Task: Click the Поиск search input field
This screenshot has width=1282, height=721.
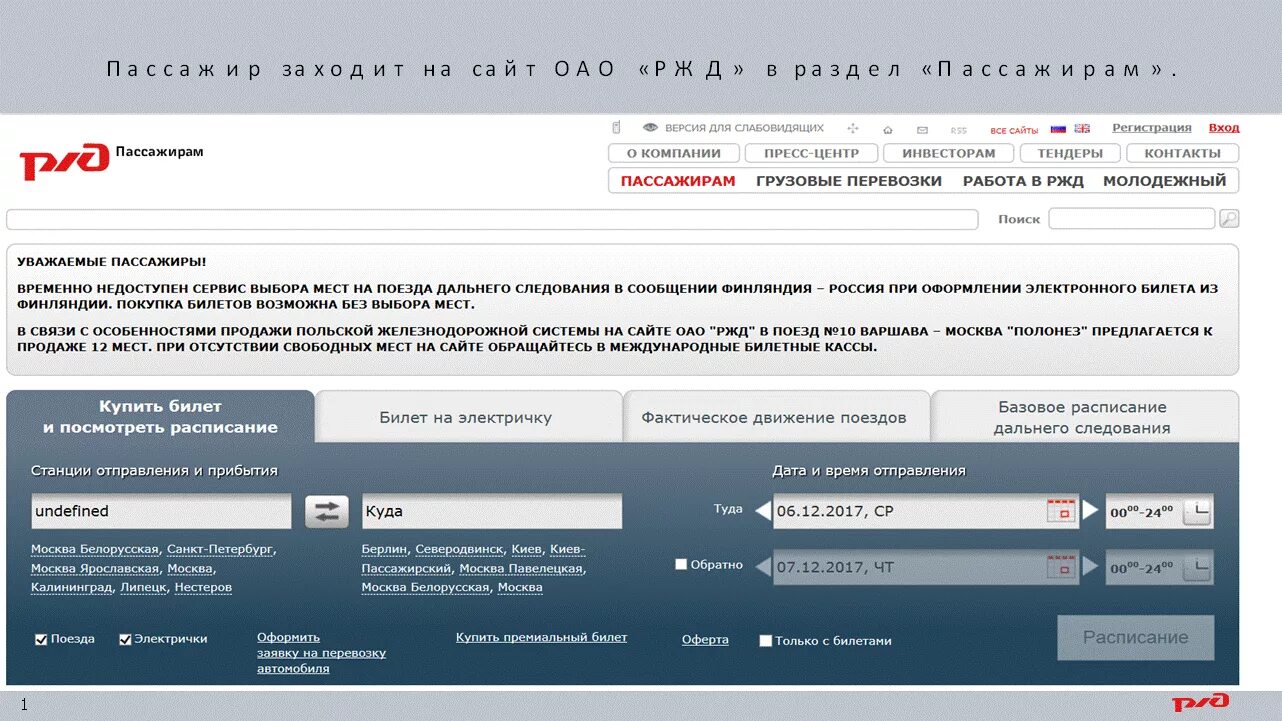Action: tap(1132, 218)
